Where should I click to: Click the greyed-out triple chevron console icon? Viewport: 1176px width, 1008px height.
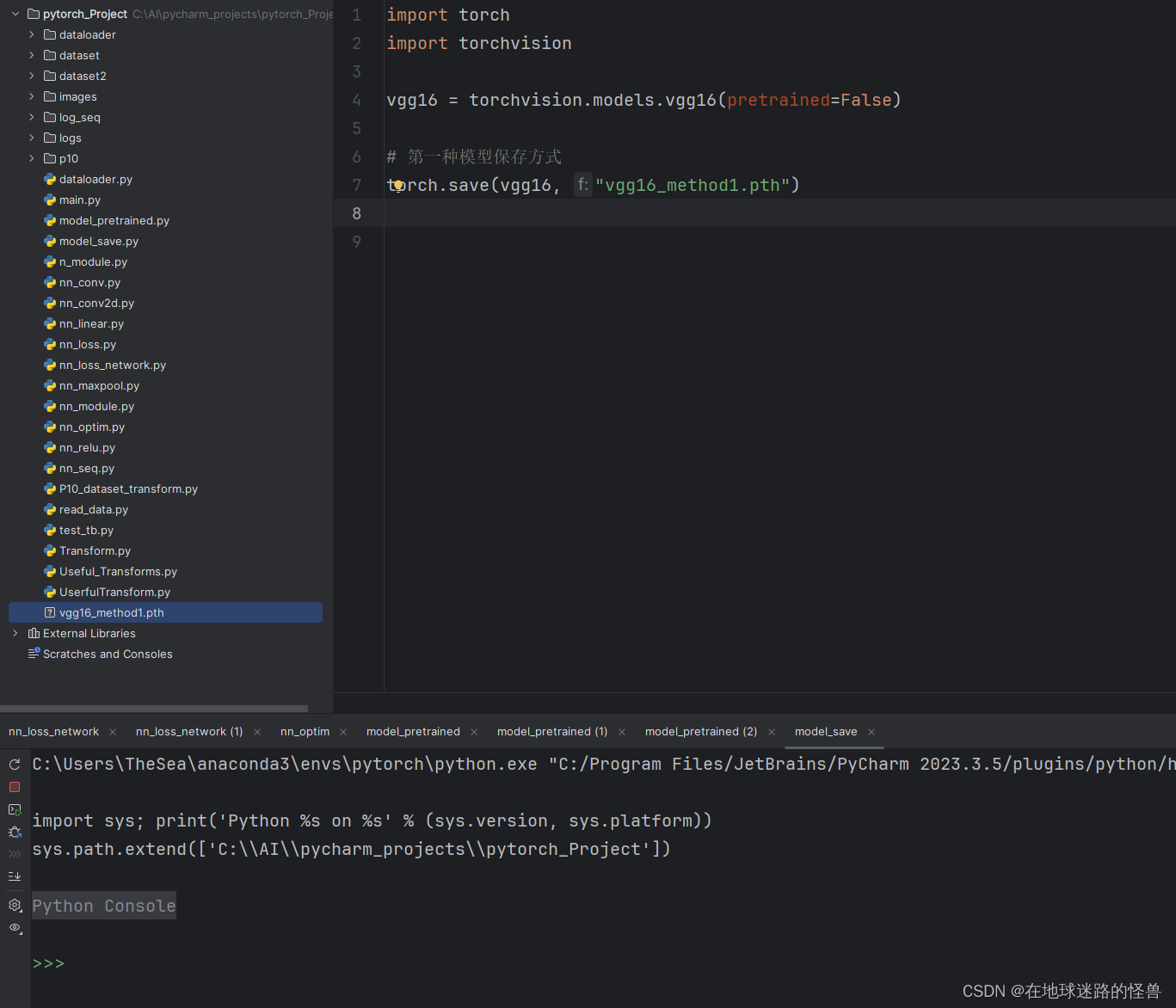pos(15,854)
